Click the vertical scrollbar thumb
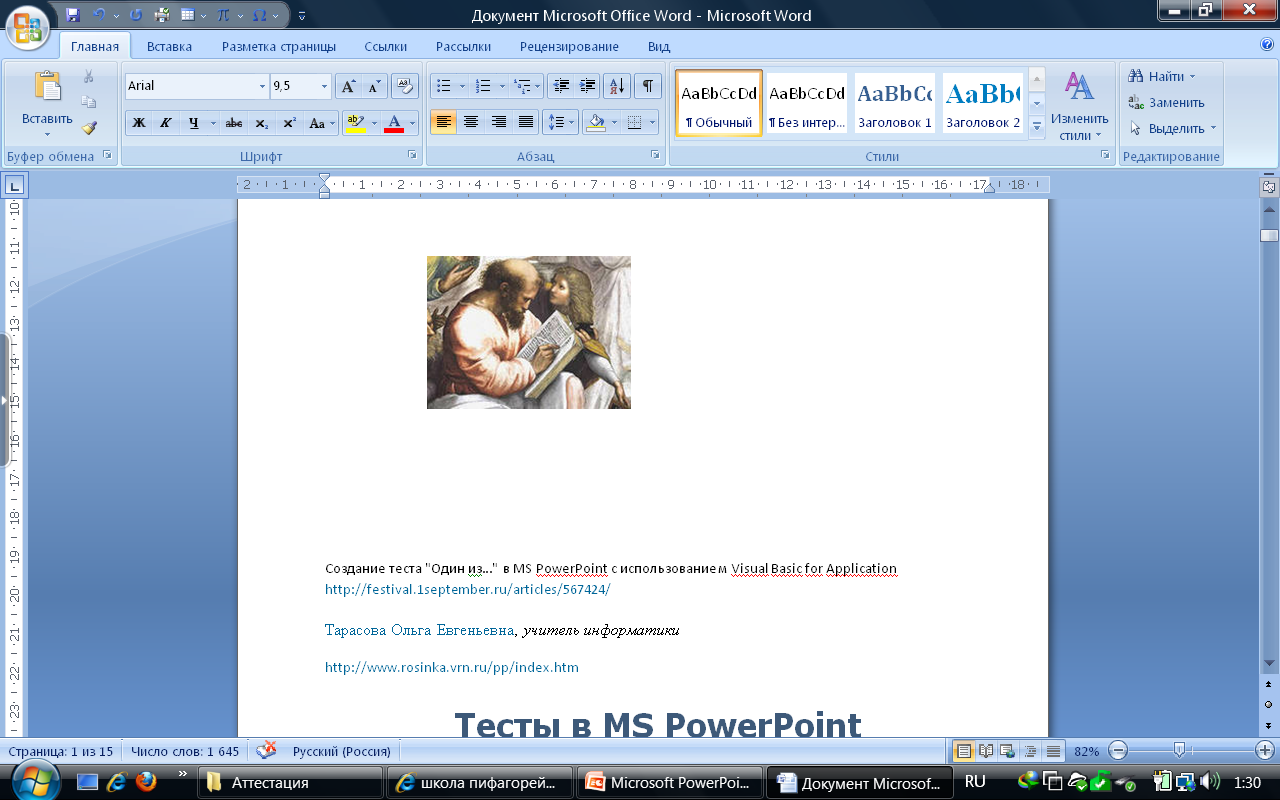The image size is (1280, 800). pos(1269,236)
